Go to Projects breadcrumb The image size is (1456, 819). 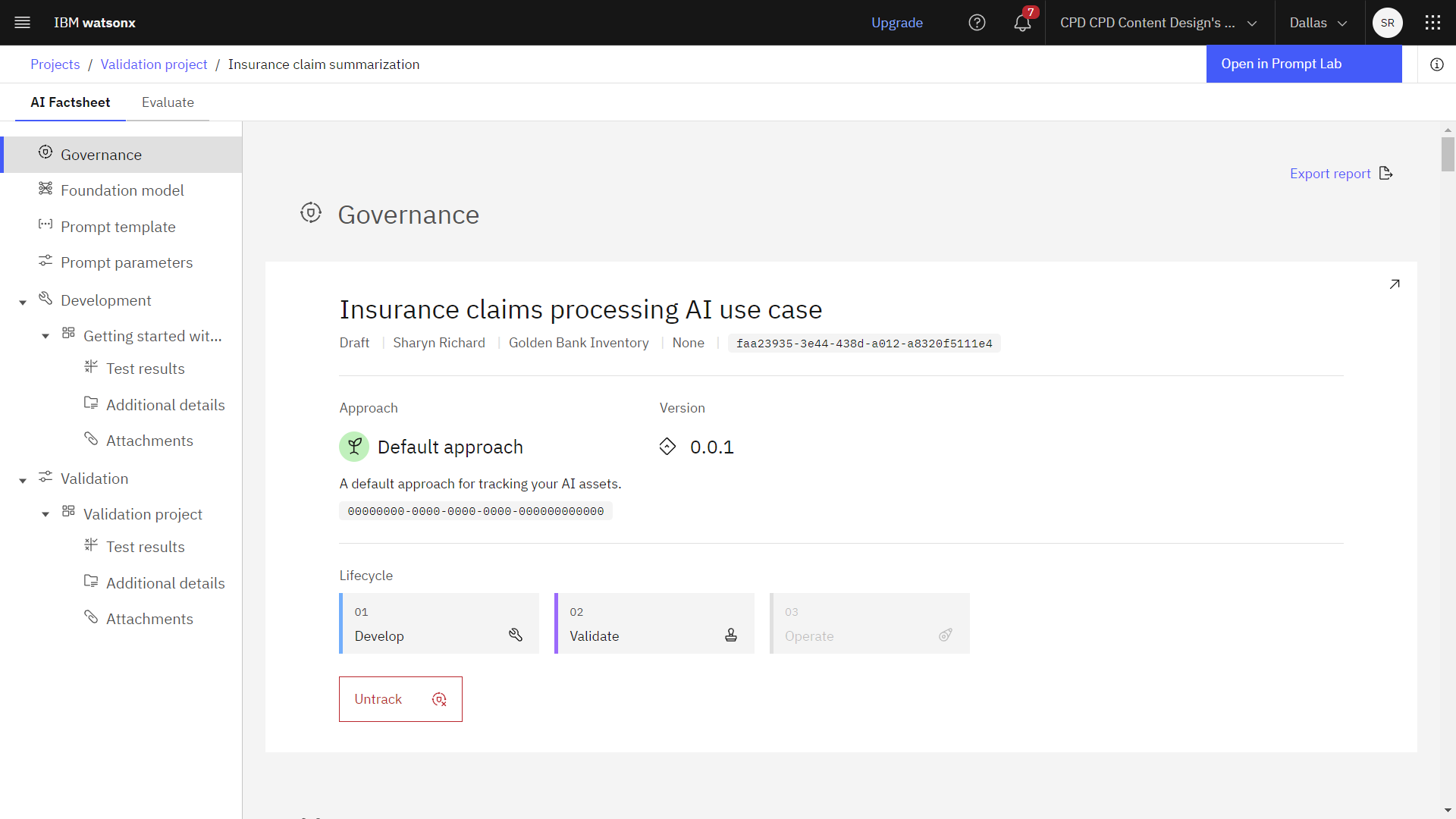click(x=55, y=64)
